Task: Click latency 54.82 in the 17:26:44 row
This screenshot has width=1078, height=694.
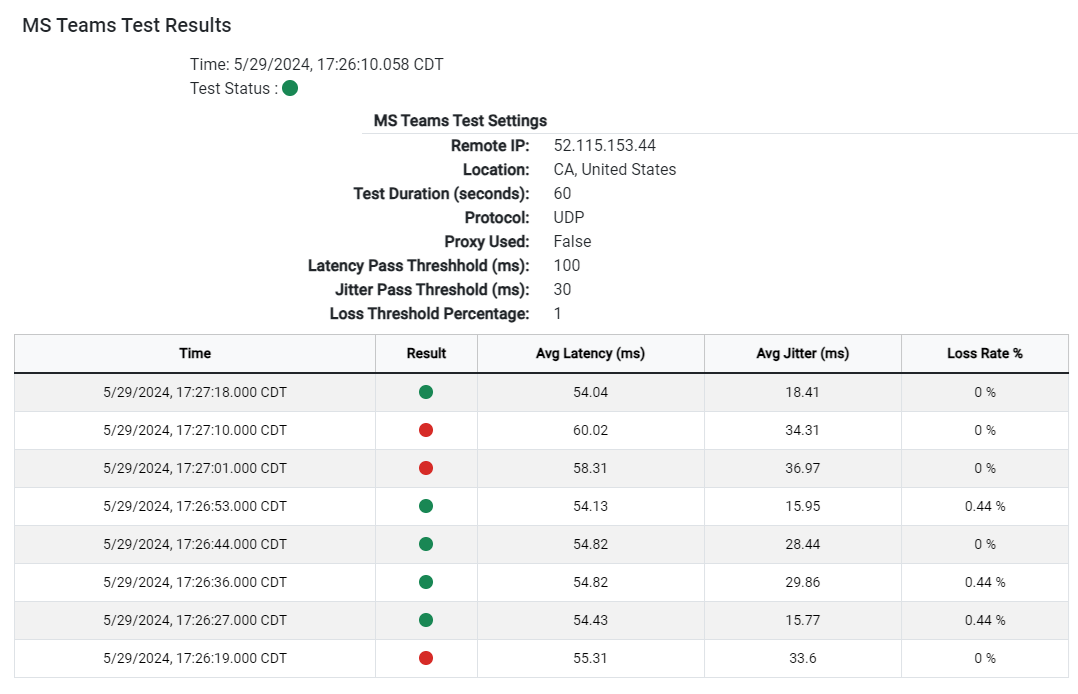Action: pyautogui.click(x=591, y=544)
